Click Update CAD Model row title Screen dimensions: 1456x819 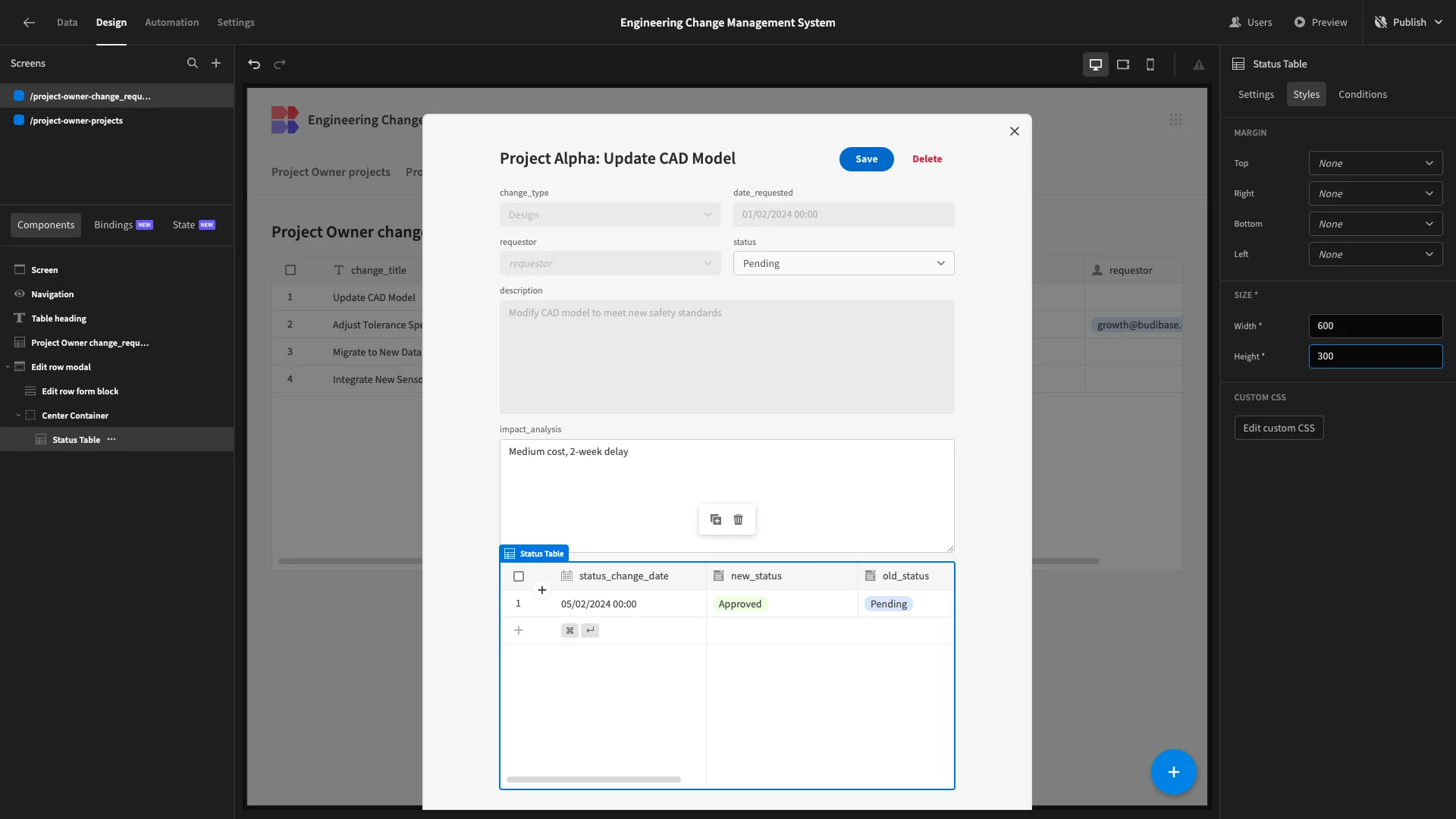(x=374, y=297)
